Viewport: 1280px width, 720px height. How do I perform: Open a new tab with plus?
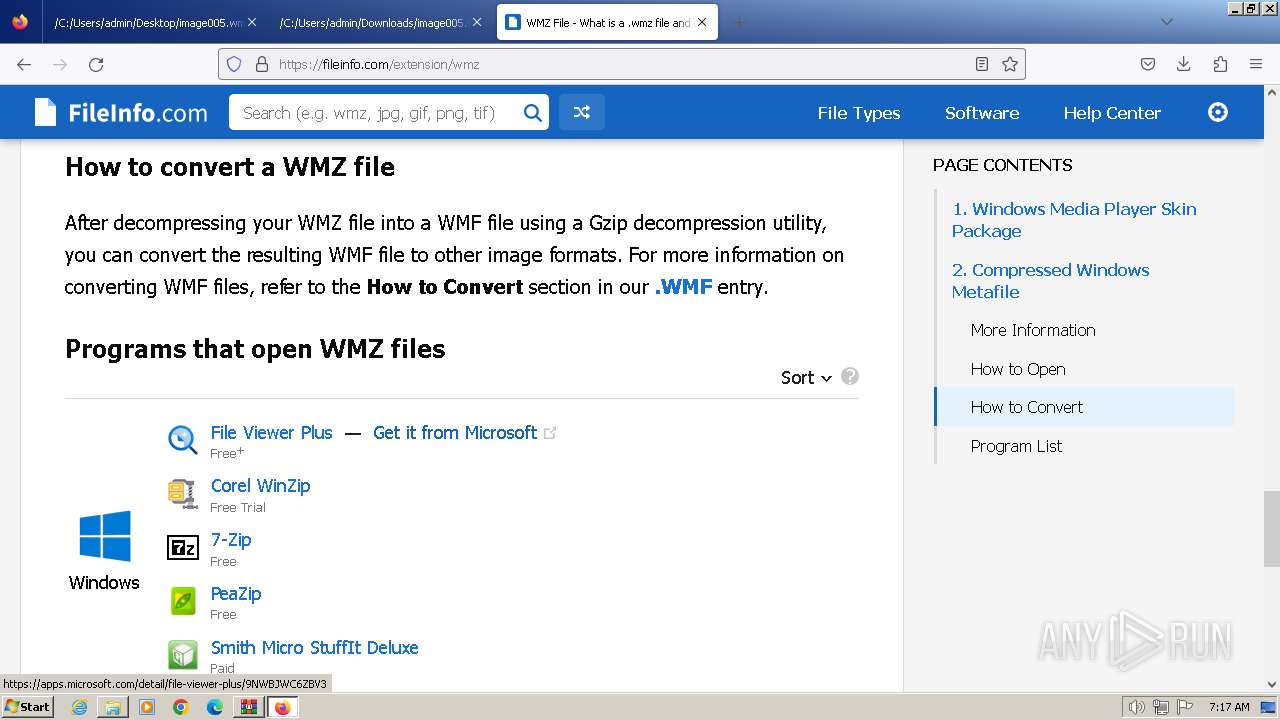[739, 22]
